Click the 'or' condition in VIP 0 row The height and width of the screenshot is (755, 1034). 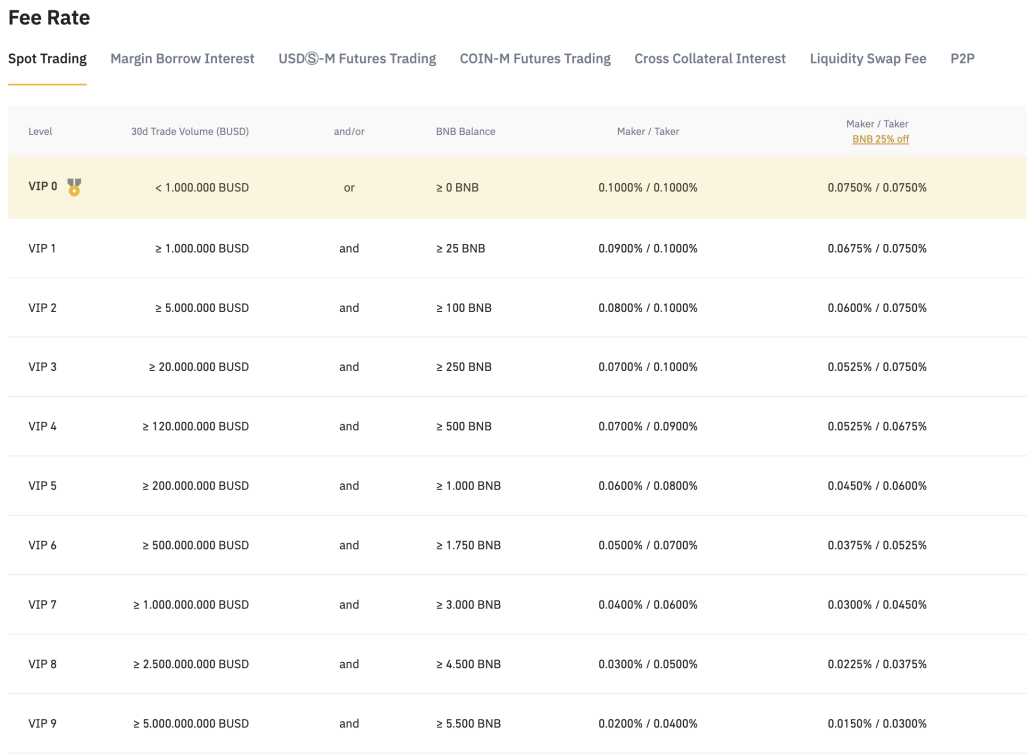point(349,188)
